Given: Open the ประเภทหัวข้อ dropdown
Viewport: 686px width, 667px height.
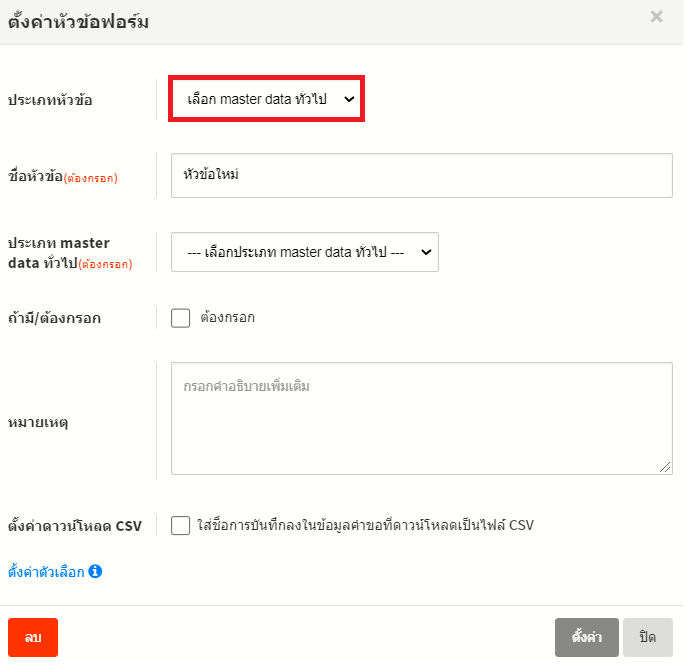Looking at the screenshot, I should (266, 99).
